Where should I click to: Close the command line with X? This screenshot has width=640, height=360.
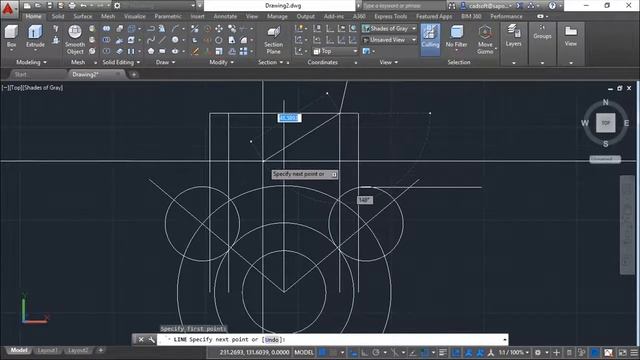click(141, 340)
